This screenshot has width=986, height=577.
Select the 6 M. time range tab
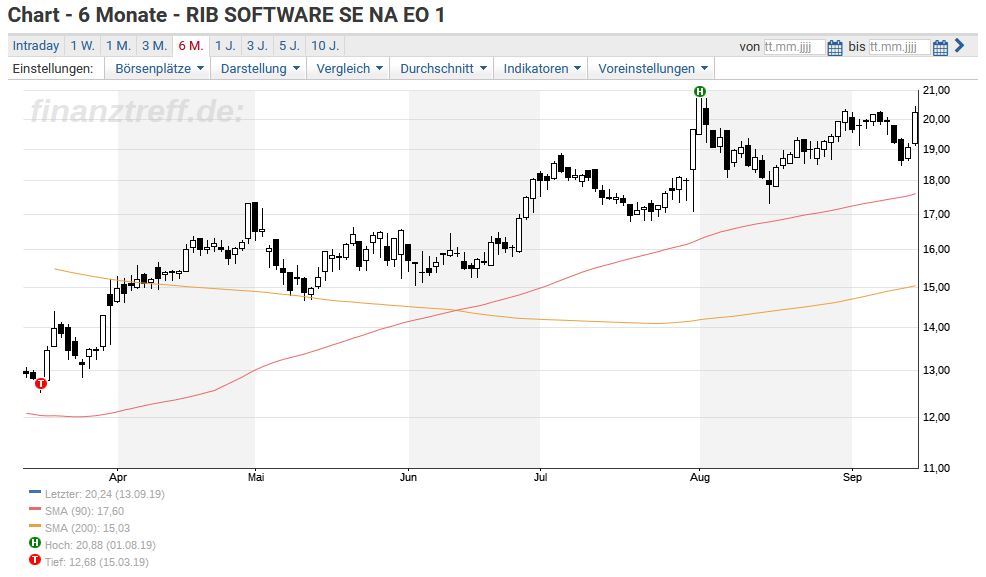coord(191,46)
